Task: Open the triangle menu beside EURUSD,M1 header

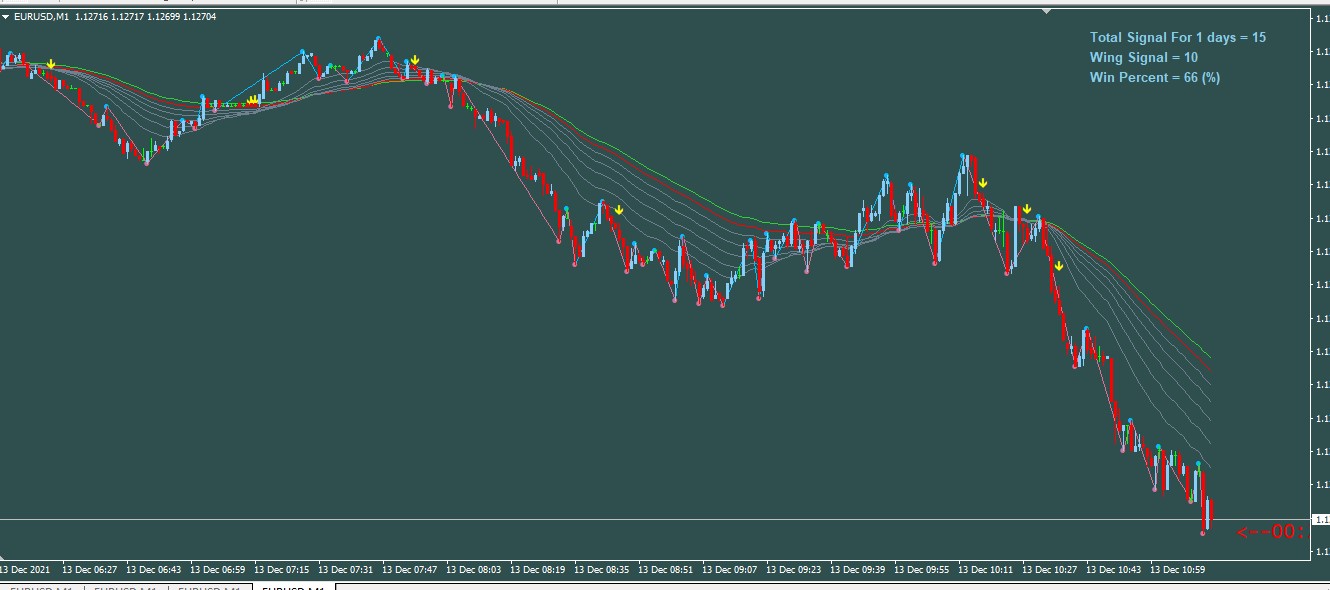Action: pyautogui.click(x=6, y=17)
